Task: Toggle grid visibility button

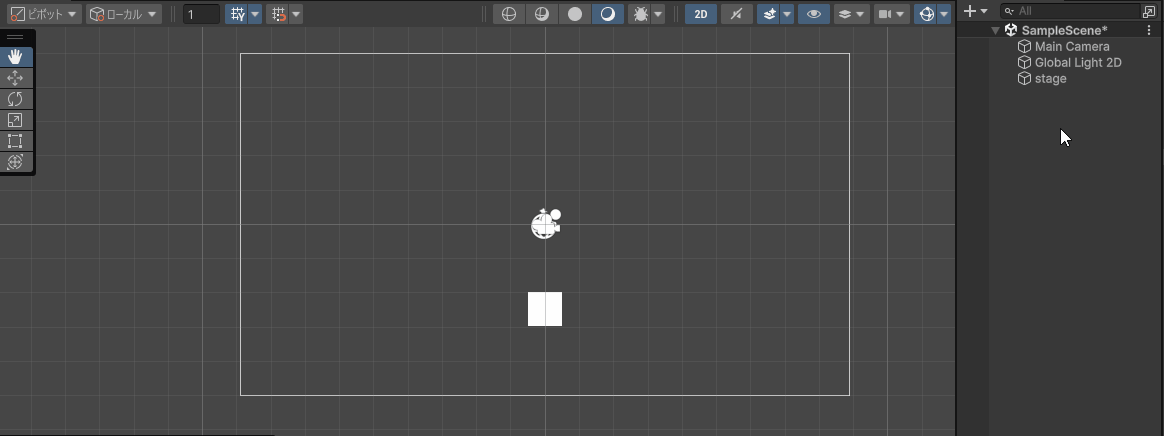Action: click(x=237, y=13)
